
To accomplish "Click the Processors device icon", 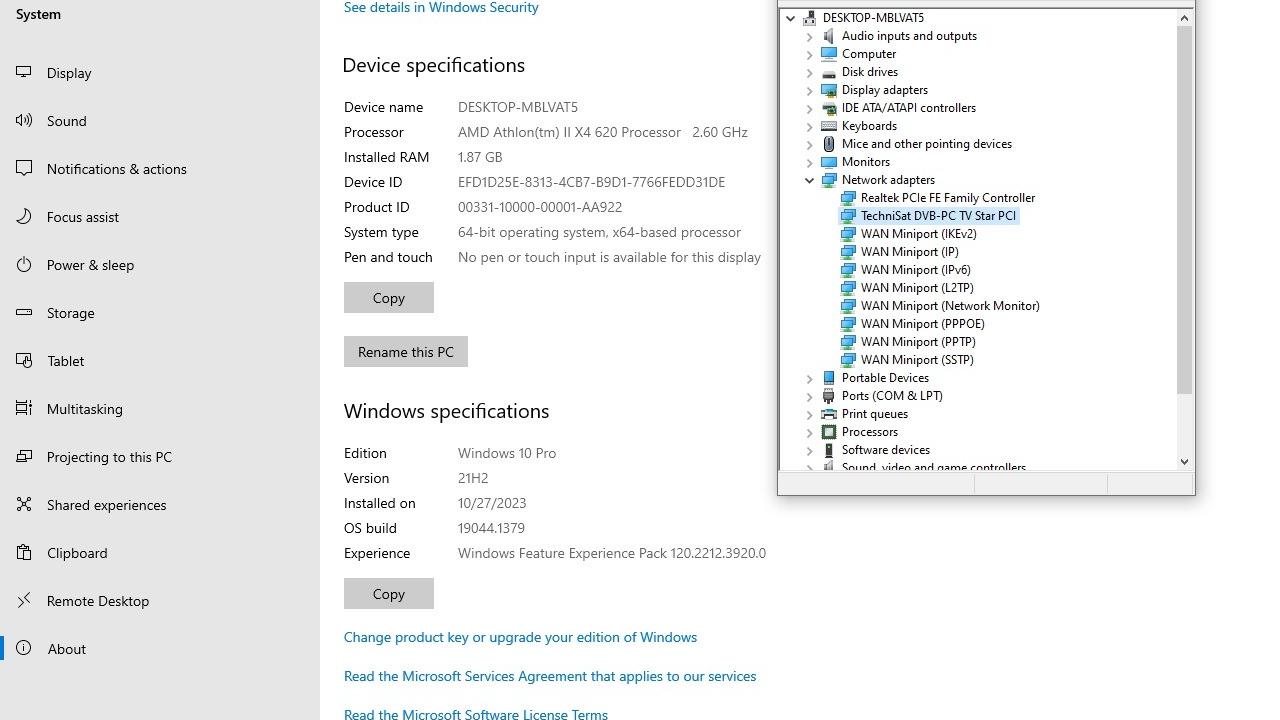I will pyautogui.click(x=829, y=432).
